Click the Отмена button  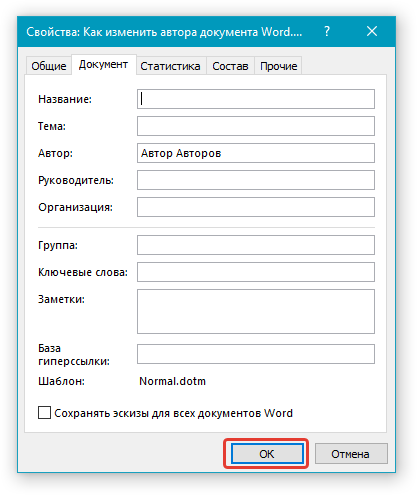tap(351, 454)
